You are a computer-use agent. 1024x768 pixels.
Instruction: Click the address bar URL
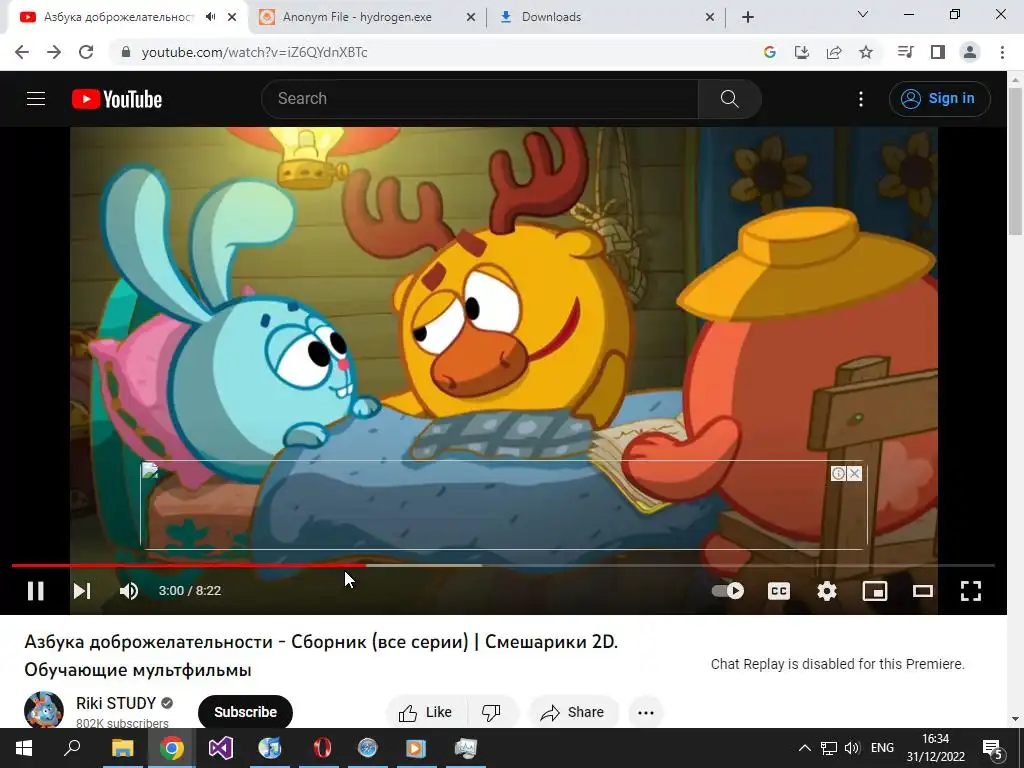click(255, 52)
